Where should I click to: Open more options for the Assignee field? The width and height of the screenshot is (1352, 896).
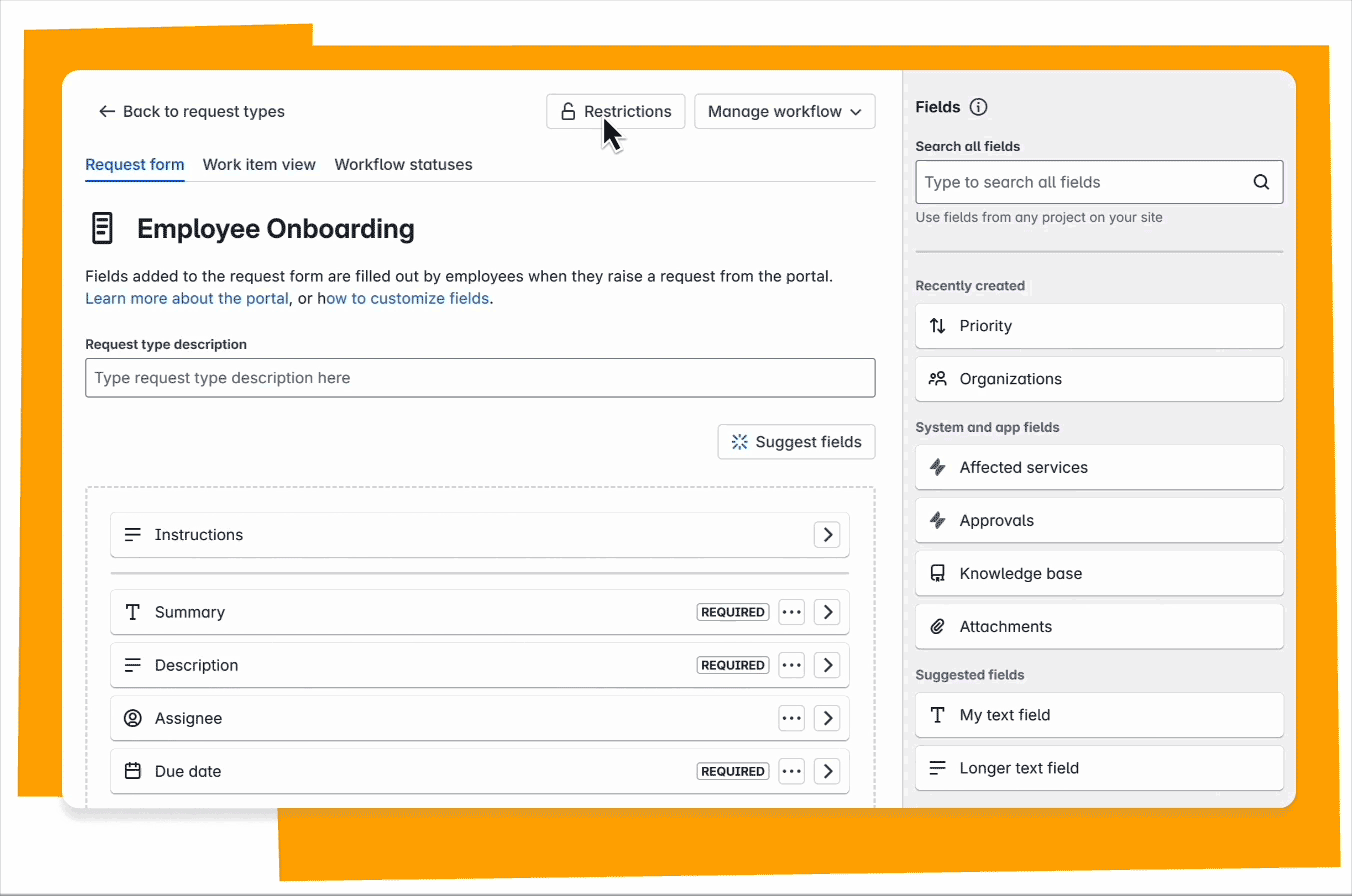point(792,718)
